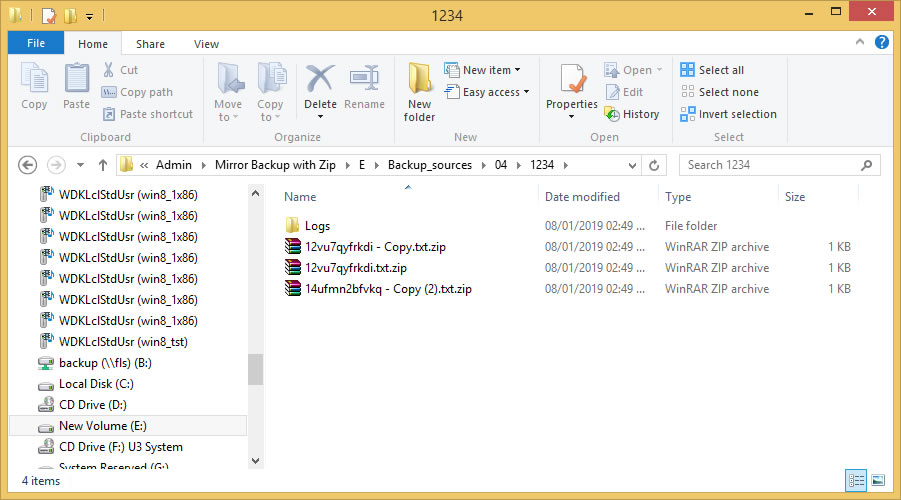
Task: Open the File menu
Action: click(36, 44)
